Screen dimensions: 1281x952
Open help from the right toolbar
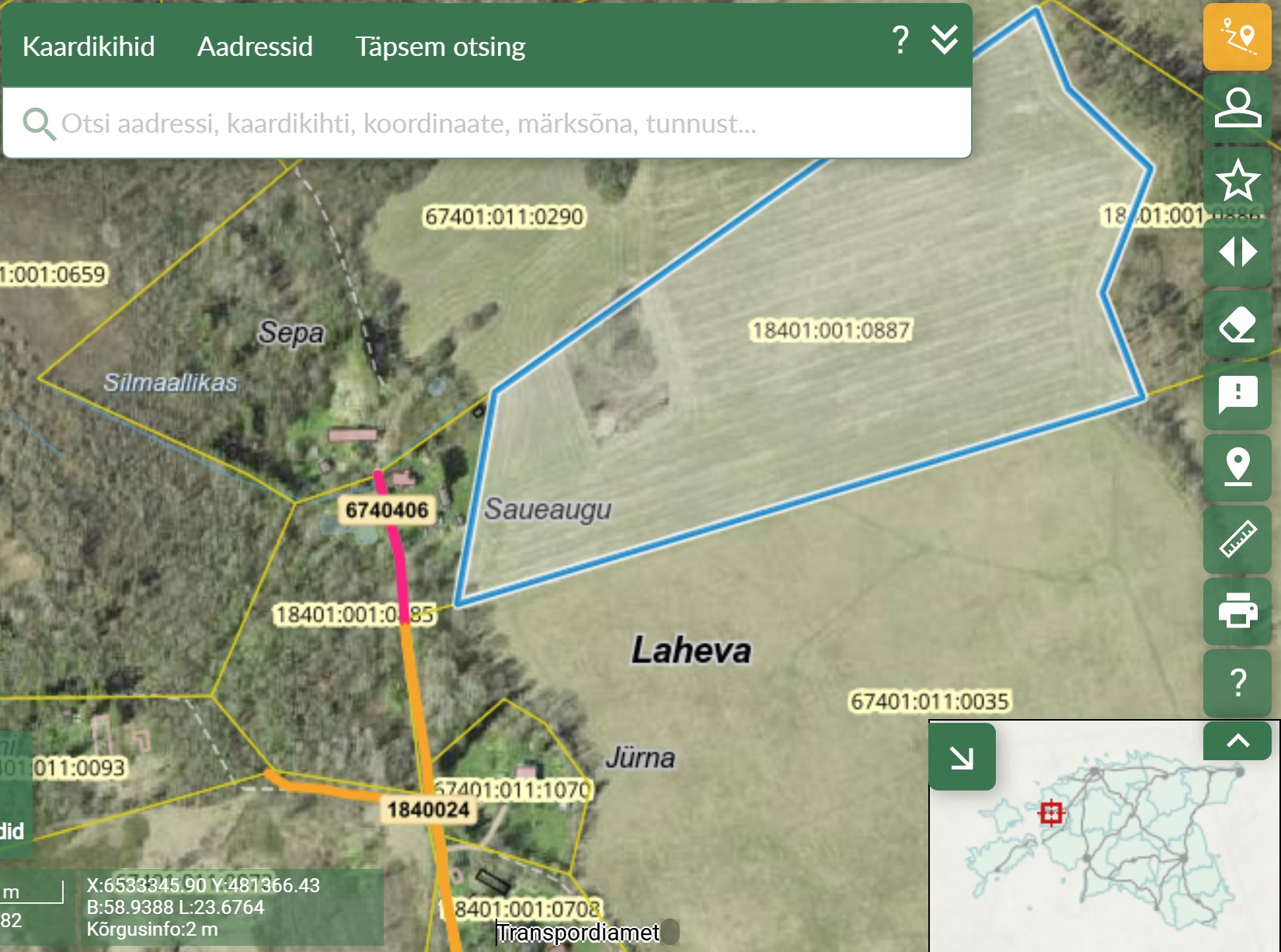1237,683
